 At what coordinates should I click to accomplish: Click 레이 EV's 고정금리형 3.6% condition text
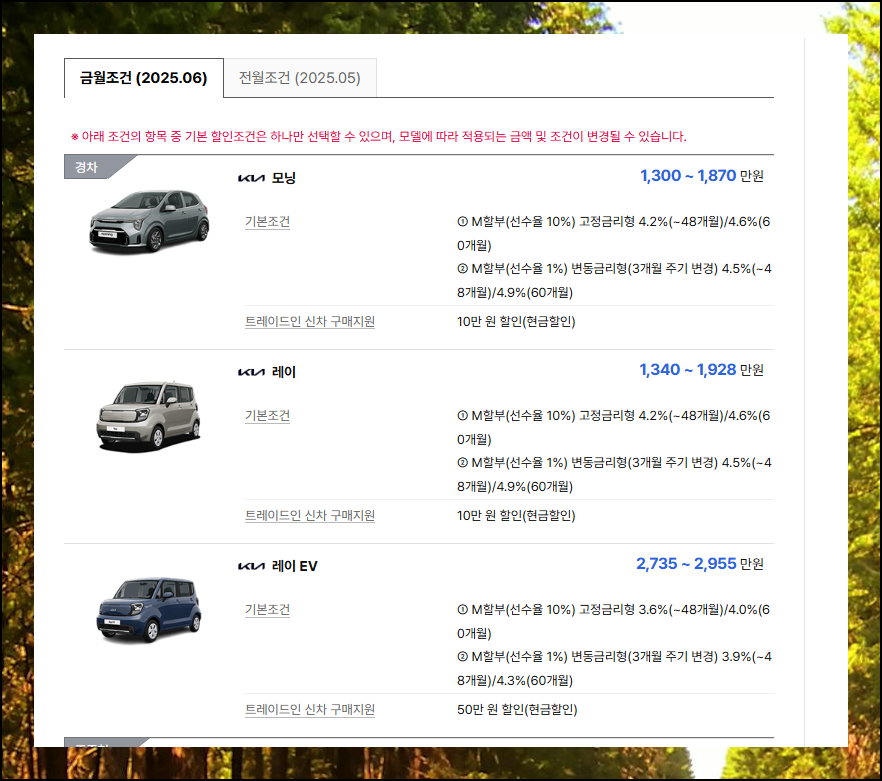(x=614, y=622)
